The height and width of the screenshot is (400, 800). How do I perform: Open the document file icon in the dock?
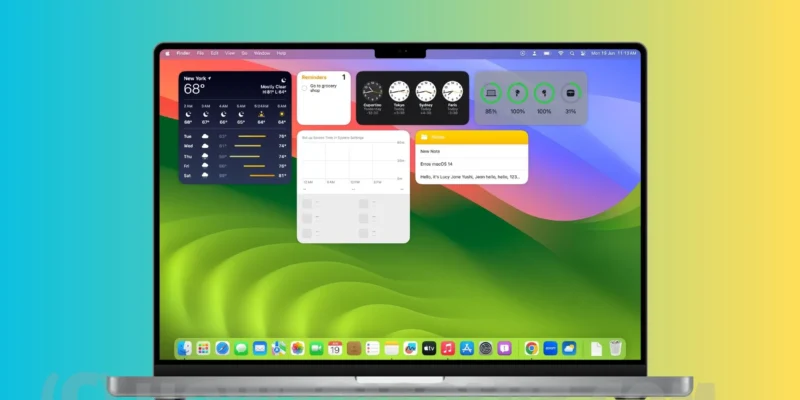[x=596, y=348]
